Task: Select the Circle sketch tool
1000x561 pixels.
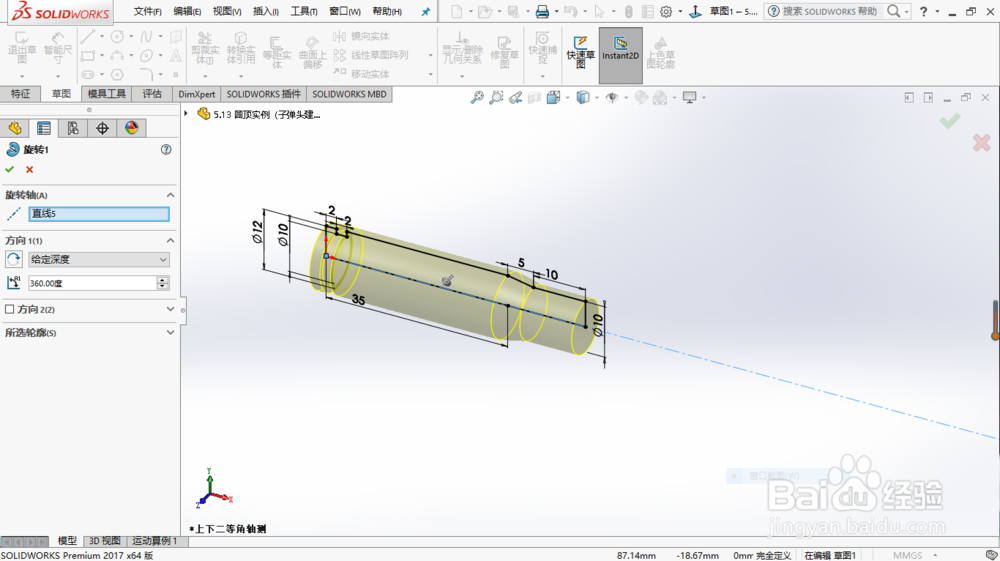Action: tap(117, 36)
